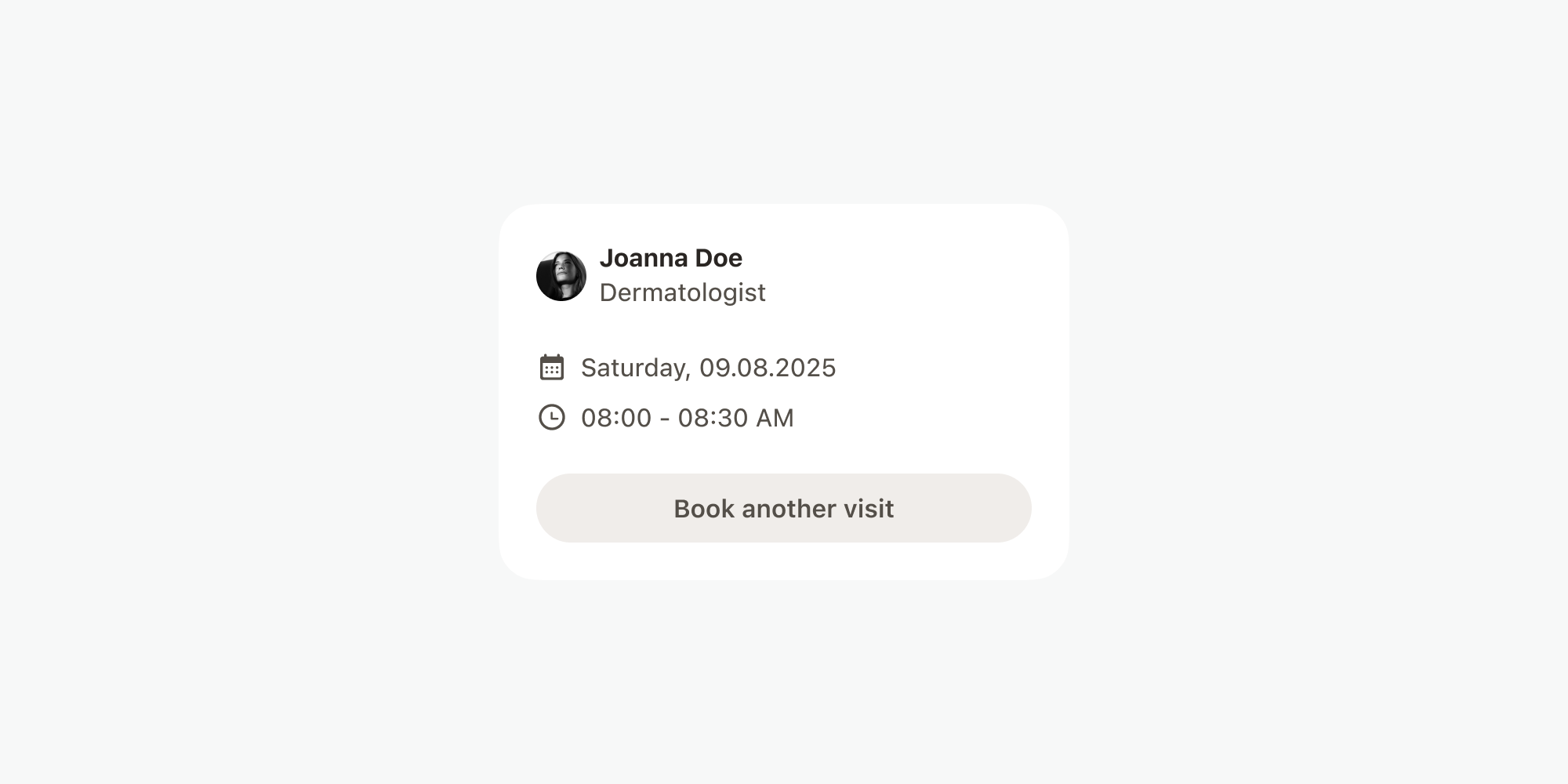1568x784 pixels.
Task: Click the "Dermatologist" specialty label
Action: (x=682, y=292)
